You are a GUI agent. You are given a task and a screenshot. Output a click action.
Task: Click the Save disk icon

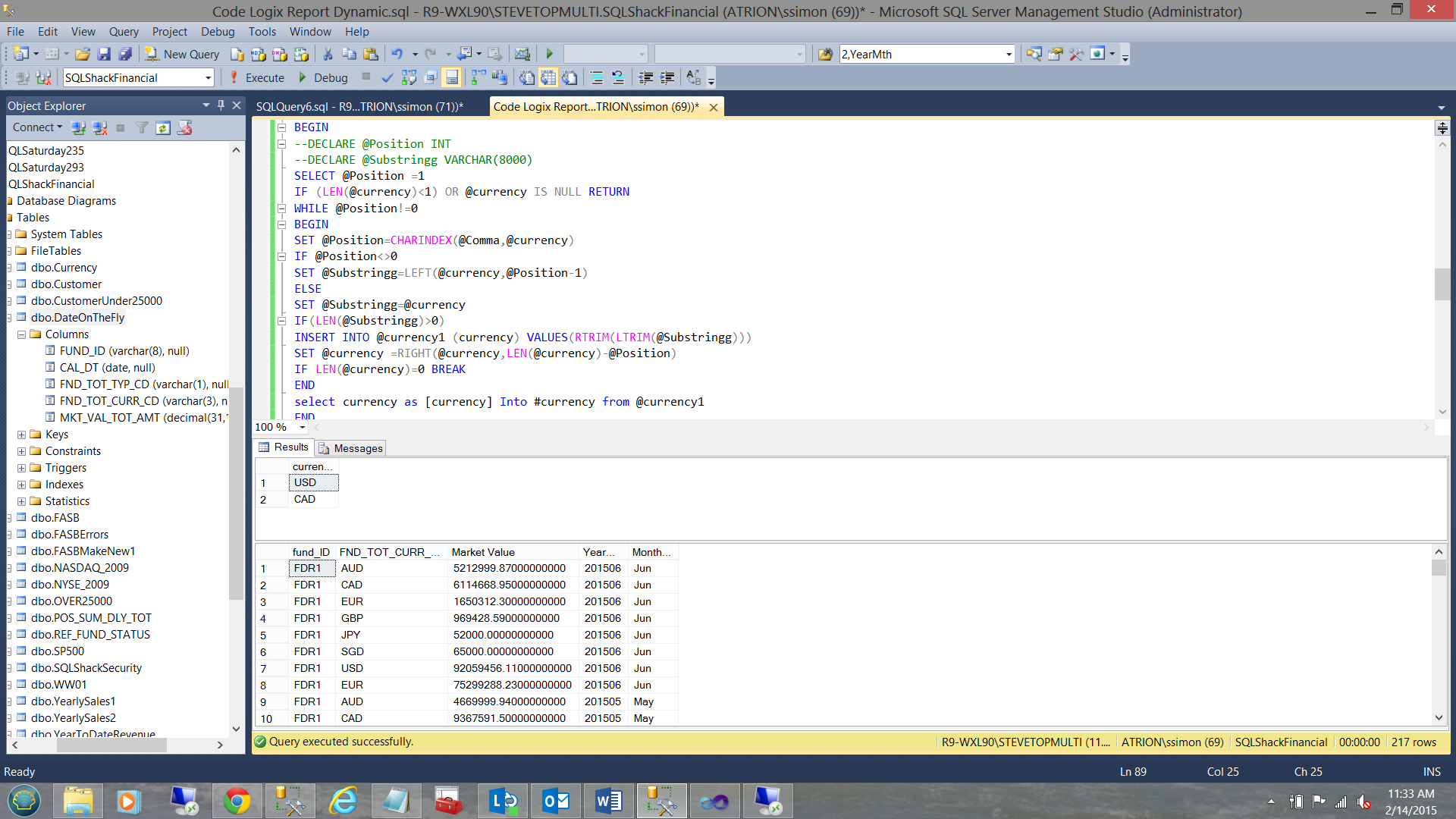pos(104,54)
